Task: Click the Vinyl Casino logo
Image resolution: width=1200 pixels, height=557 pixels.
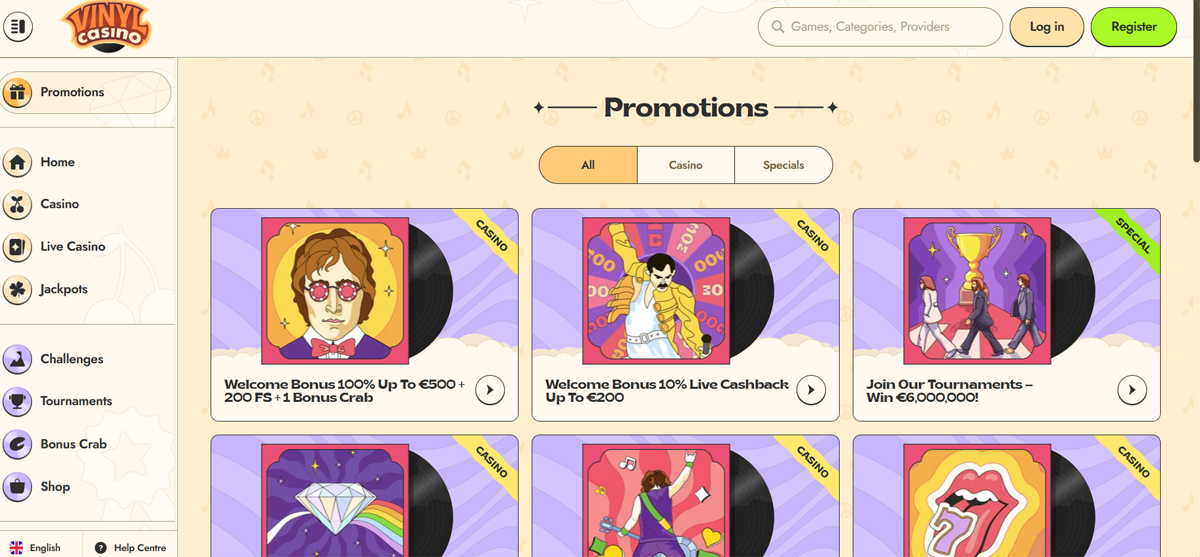Action: 106,26
